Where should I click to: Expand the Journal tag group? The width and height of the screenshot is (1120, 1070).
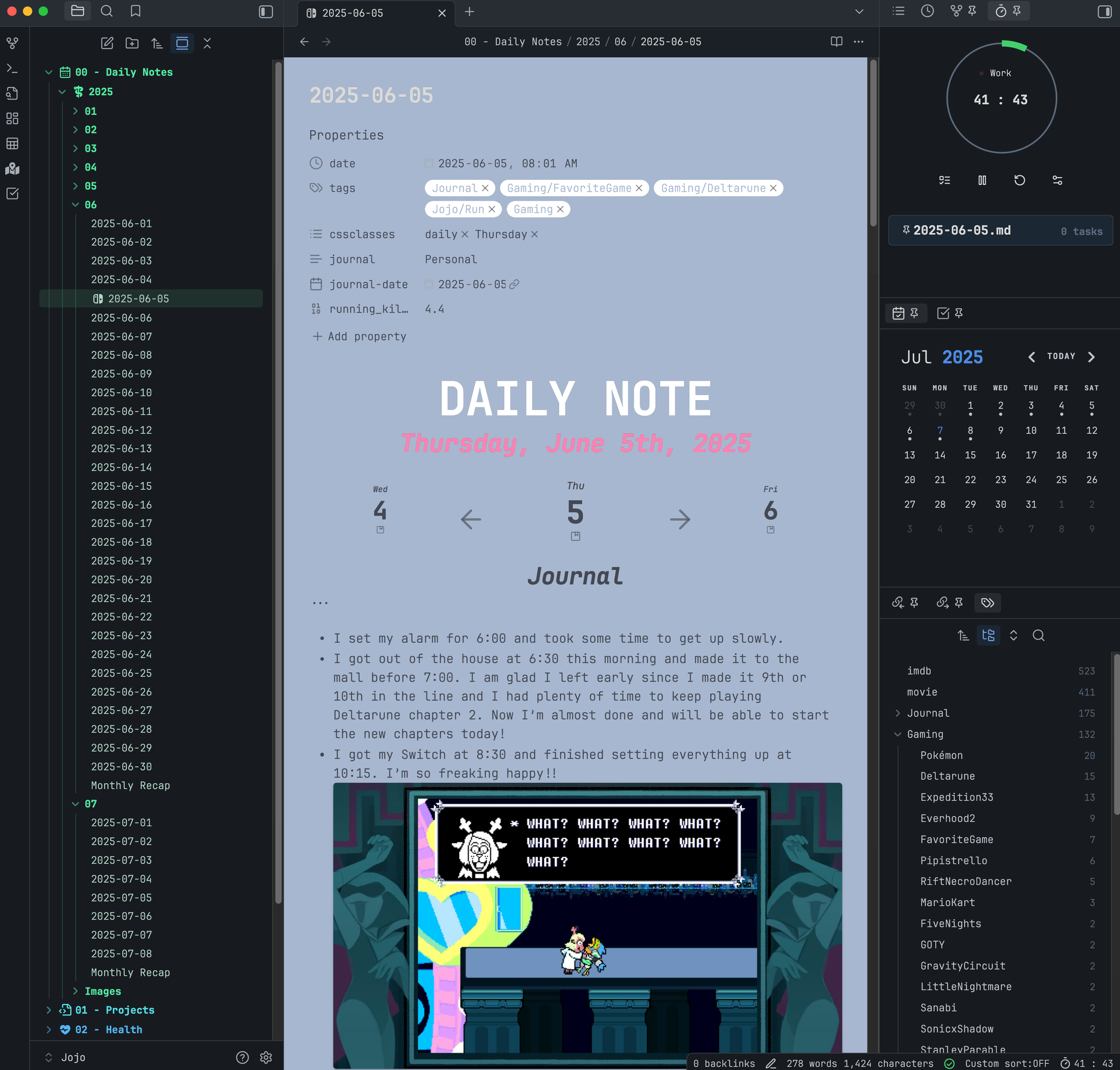pyautogui.click(x=898, y=713)
